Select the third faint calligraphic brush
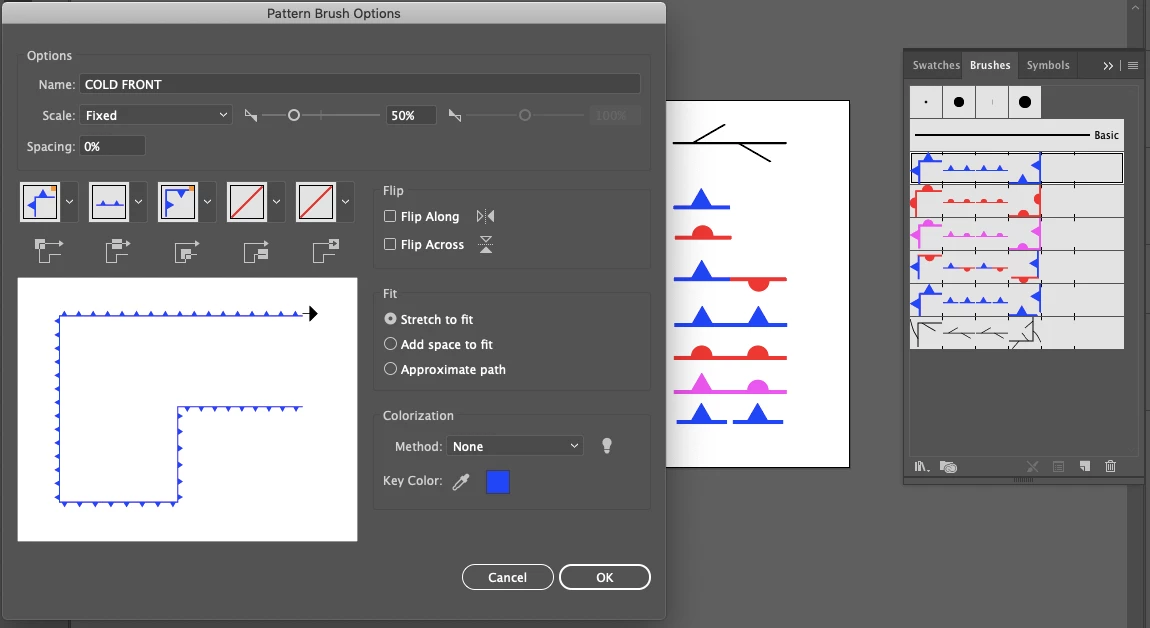Viewport: 1150px width, 628px height. point(992,102)
